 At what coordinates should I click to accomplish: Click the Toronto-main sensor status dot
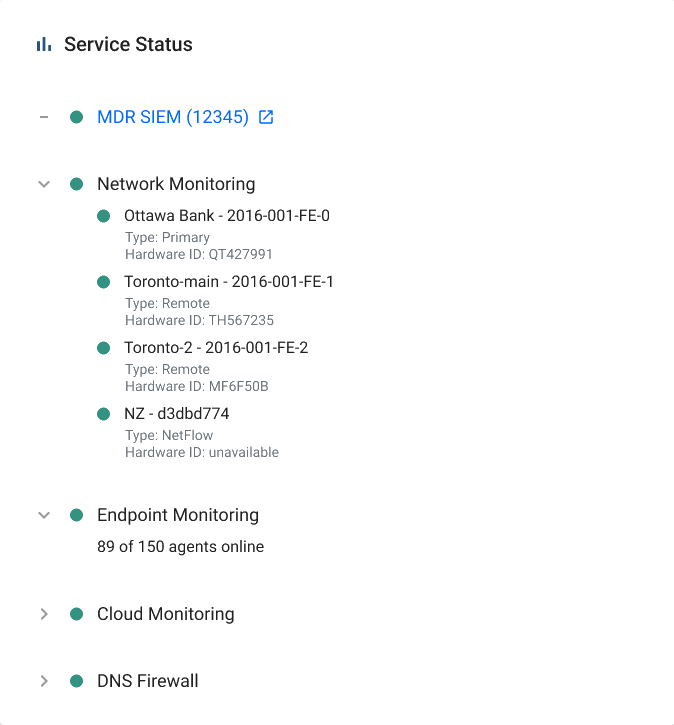104,282
